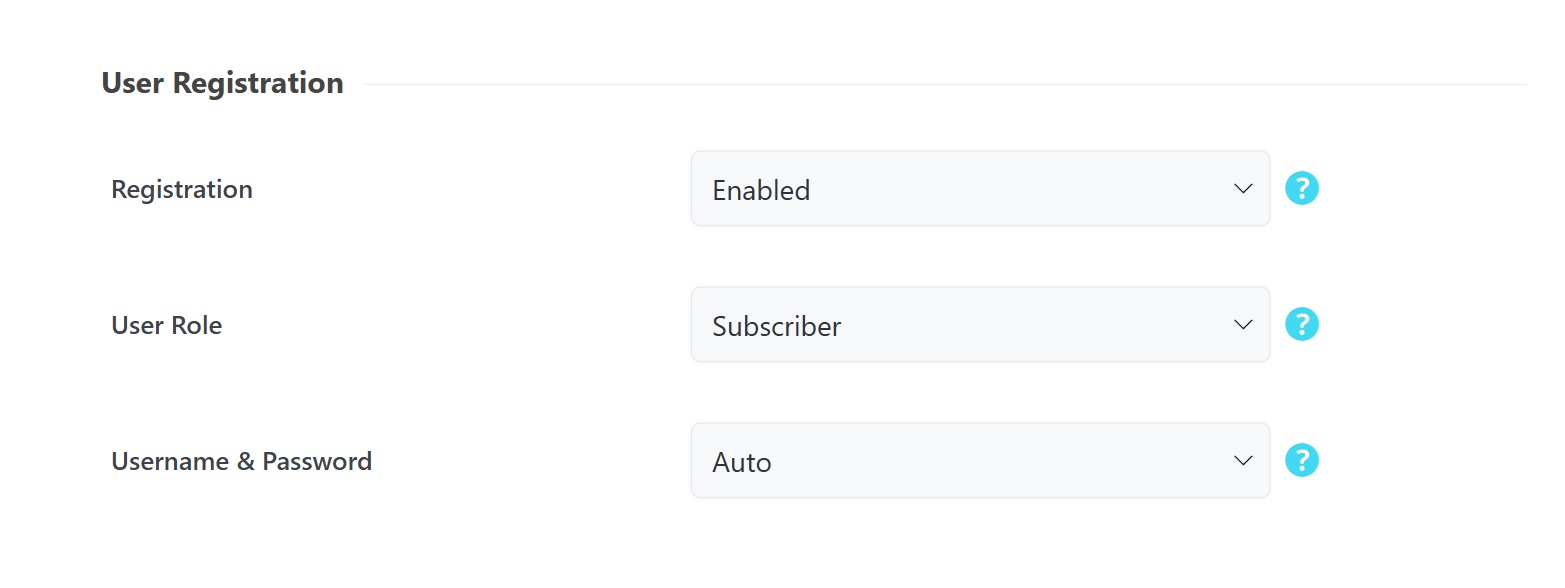Click the empty middle area of Registration select box
Screen dimensions: 1565x588
(1000, 188)
